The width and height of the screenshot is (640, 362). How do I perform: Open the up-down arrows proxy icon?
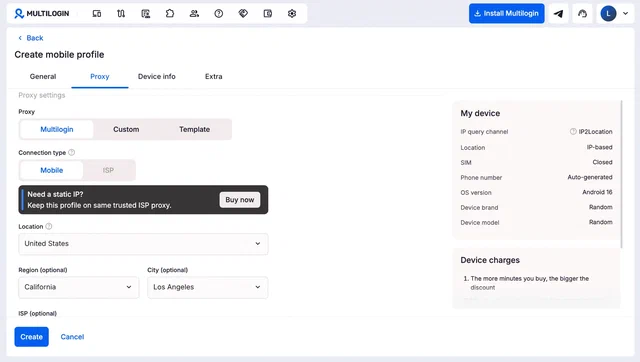pos(121,13)
